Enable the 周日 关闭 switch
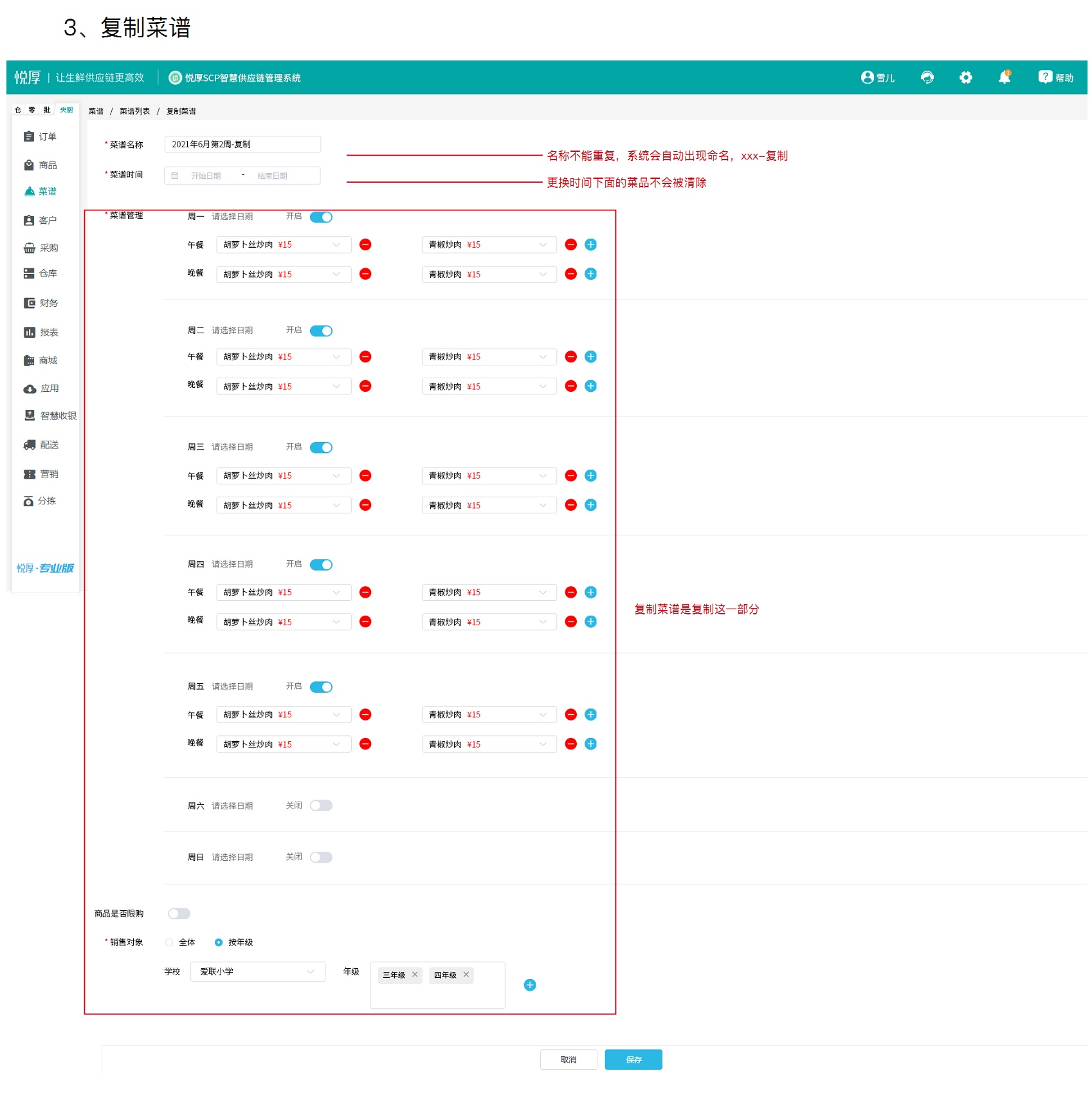The image size is (1092, 1093). [x=321, y=857]
